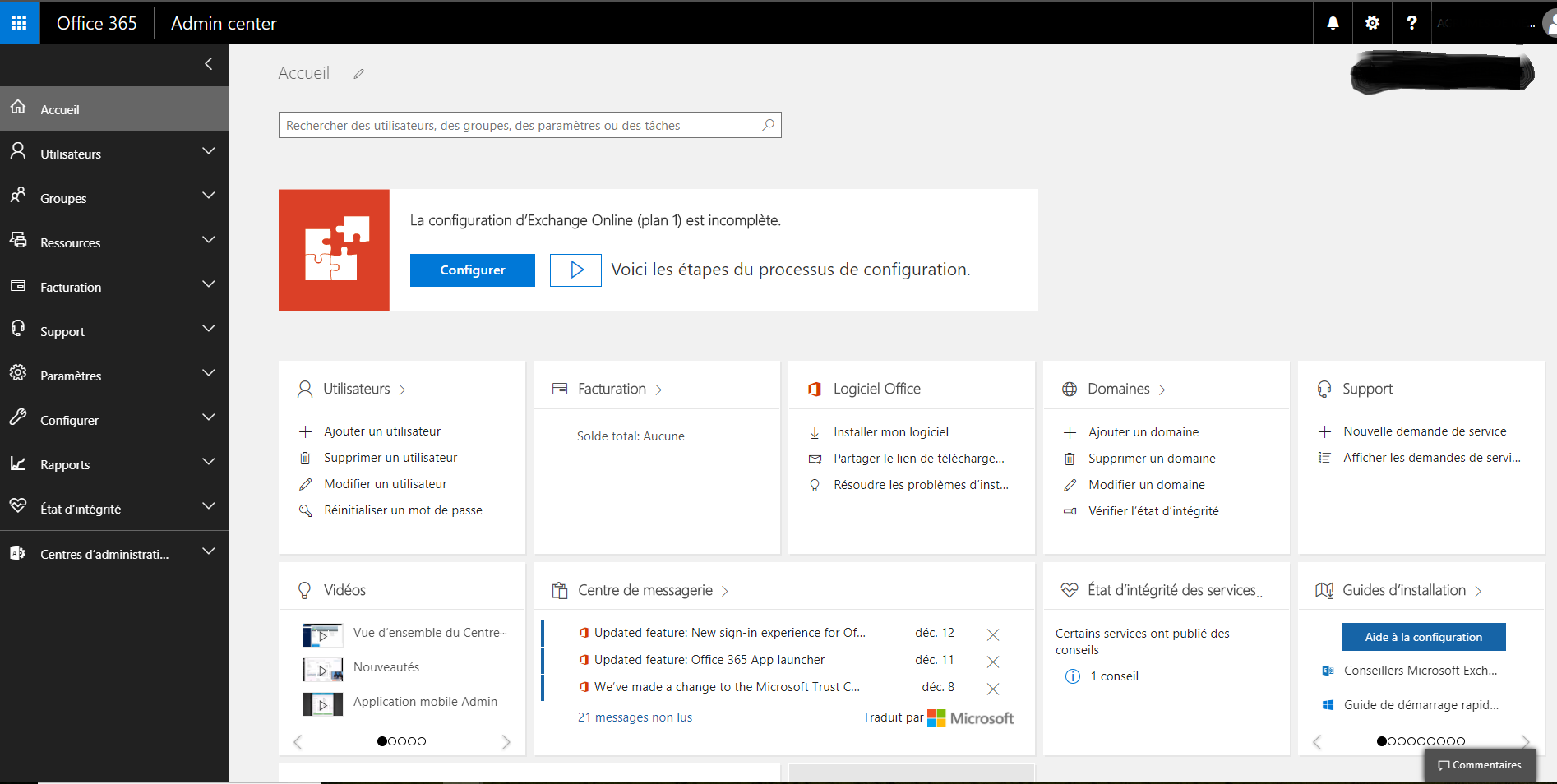Expand État d'intégrité in sidebar
Image resolution: width=1557 pixels, height=784 pixels.
point(209,507)
